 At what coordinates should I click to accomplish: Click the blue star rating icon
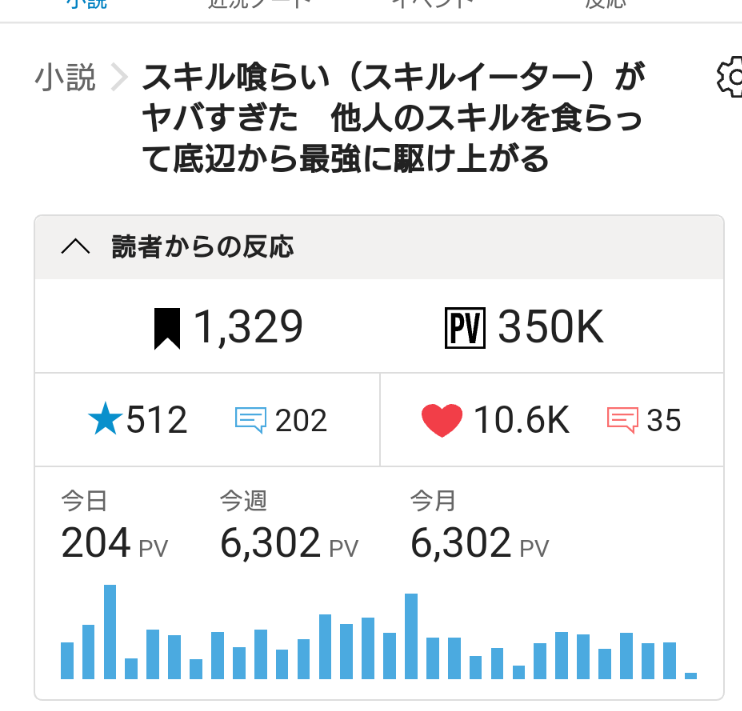click(x=103, y=420)
